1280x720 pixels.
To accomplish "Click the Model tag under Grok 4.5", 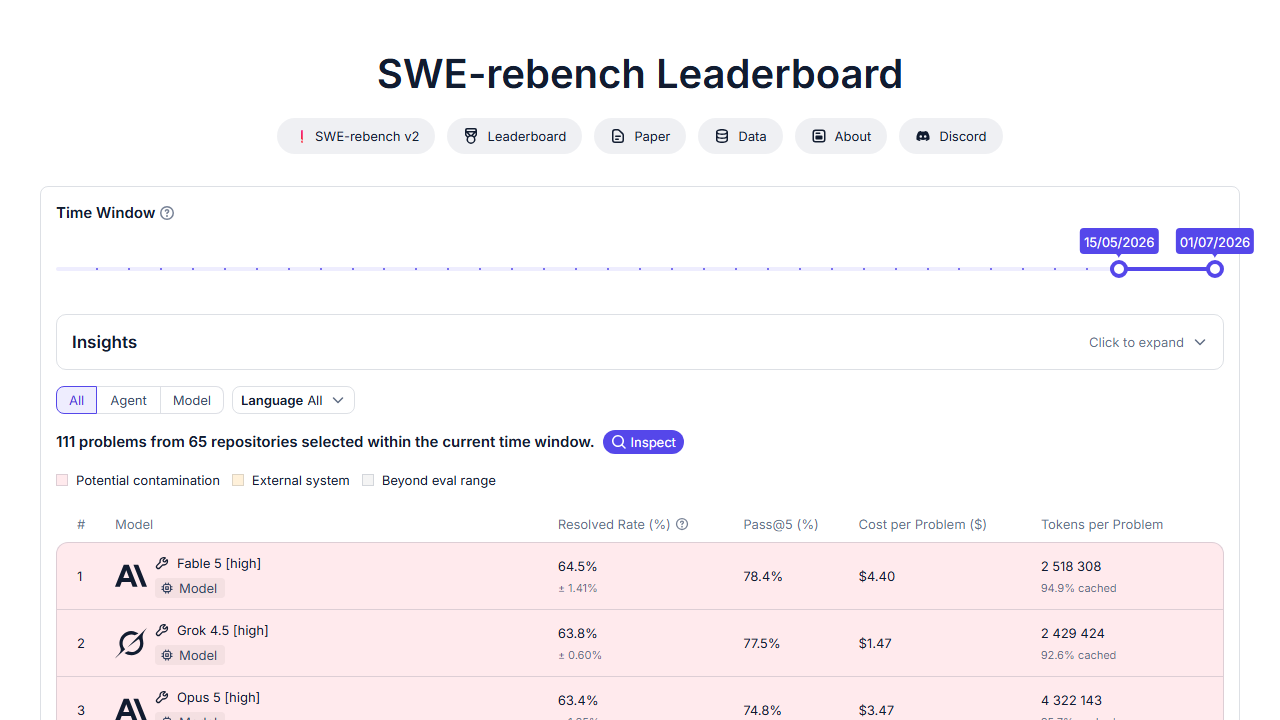I will pos(189,655).
